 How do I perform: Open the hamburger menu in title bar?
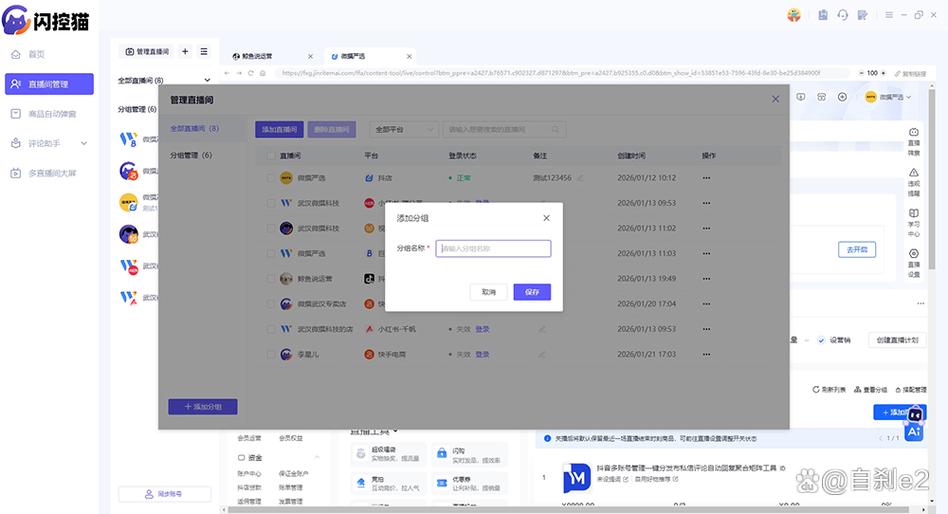click(x=889, y=15)
